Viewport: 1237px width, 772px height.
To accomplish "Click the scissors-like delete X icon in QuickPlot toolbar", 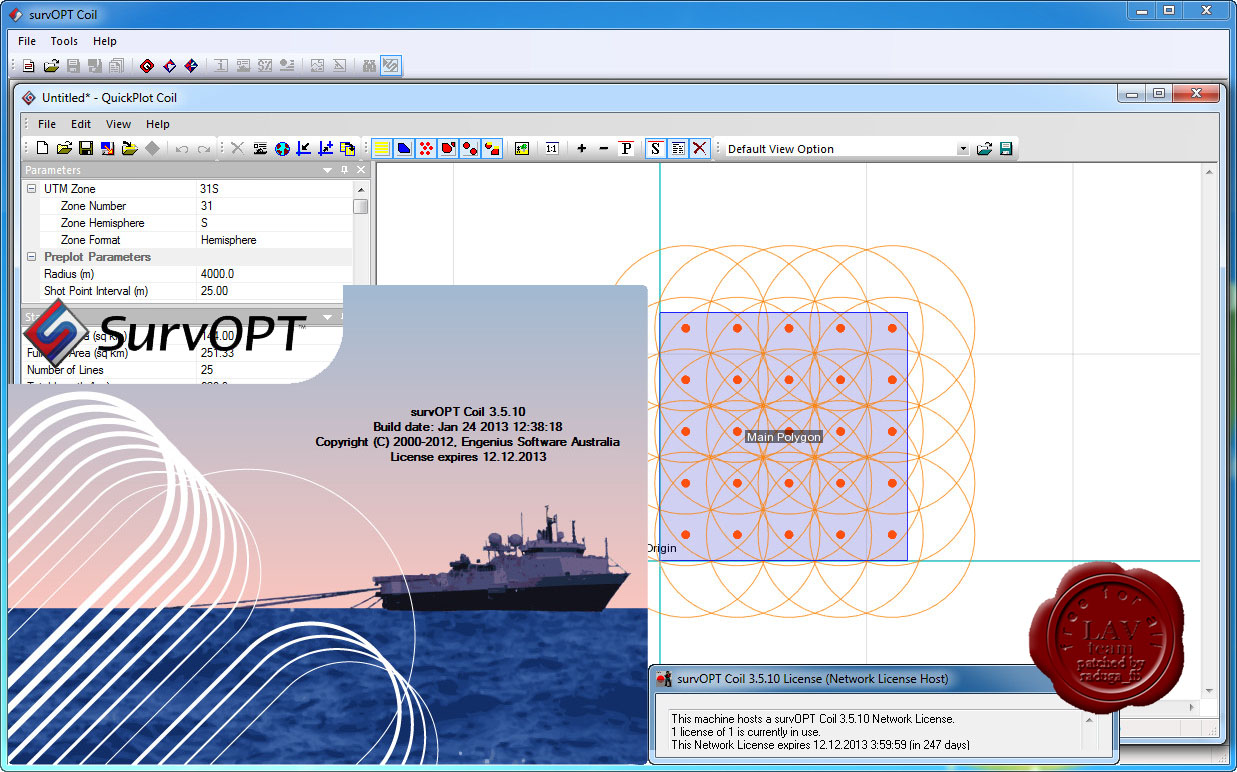I will (237, 149).
